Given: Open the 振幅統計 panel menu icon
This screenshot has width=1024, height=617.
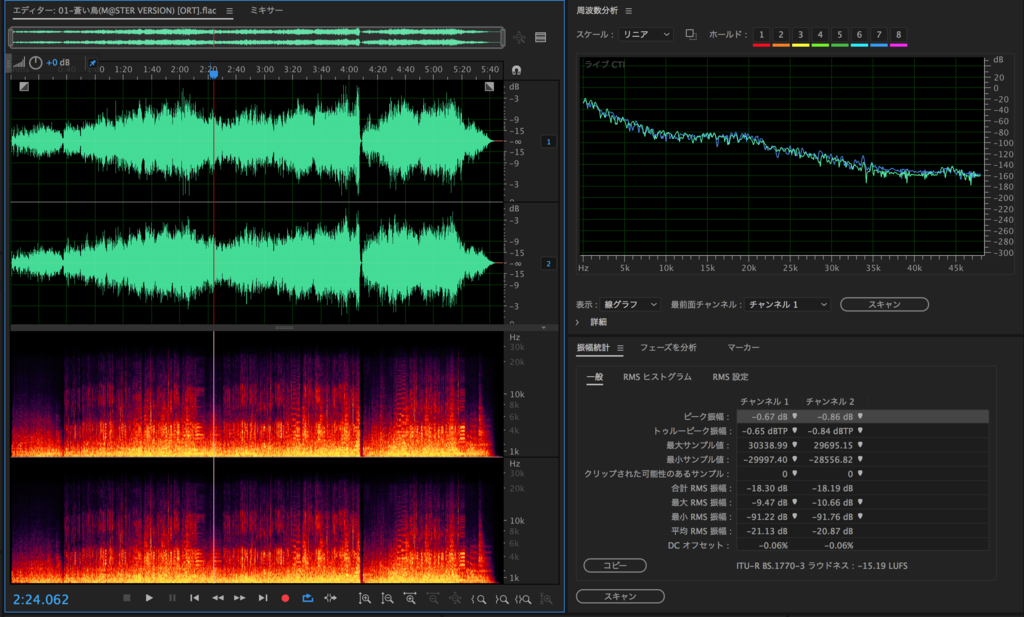Looking at the screenshot, I should click(620, 348).
